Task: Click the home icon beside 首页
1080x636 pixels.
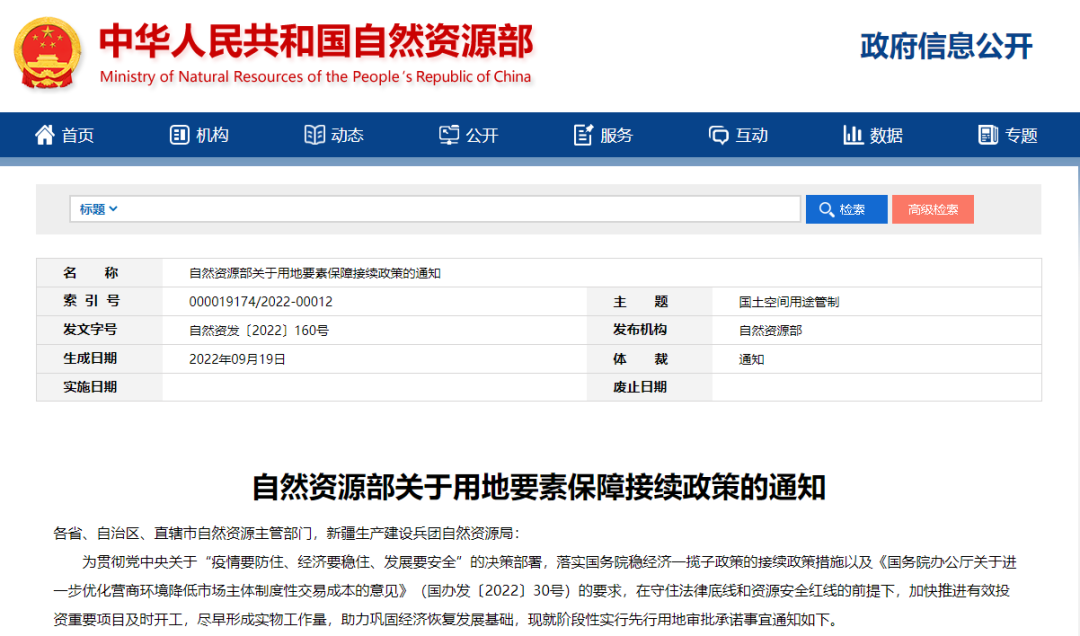Action: (45, 135)
